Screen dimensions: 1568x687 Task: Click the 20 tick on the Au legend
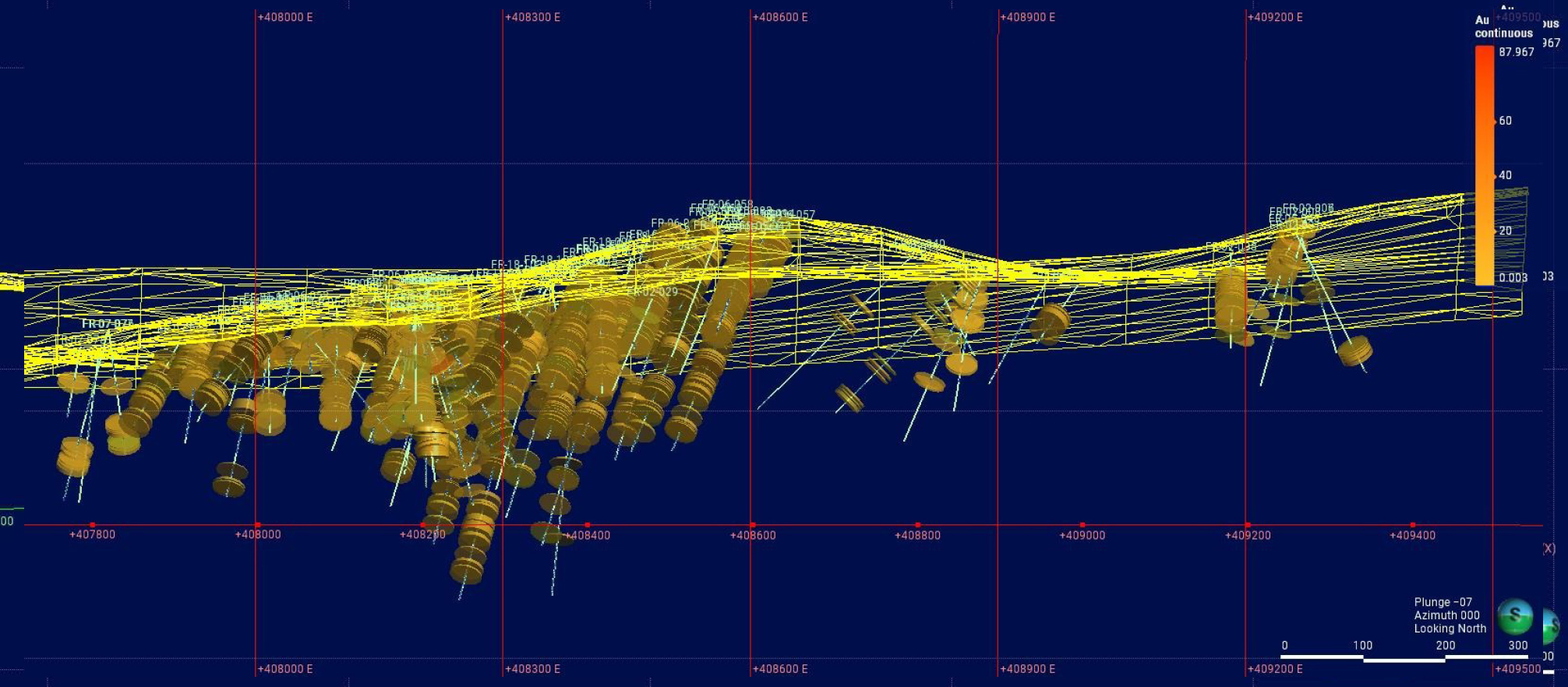click(1505, 231)
